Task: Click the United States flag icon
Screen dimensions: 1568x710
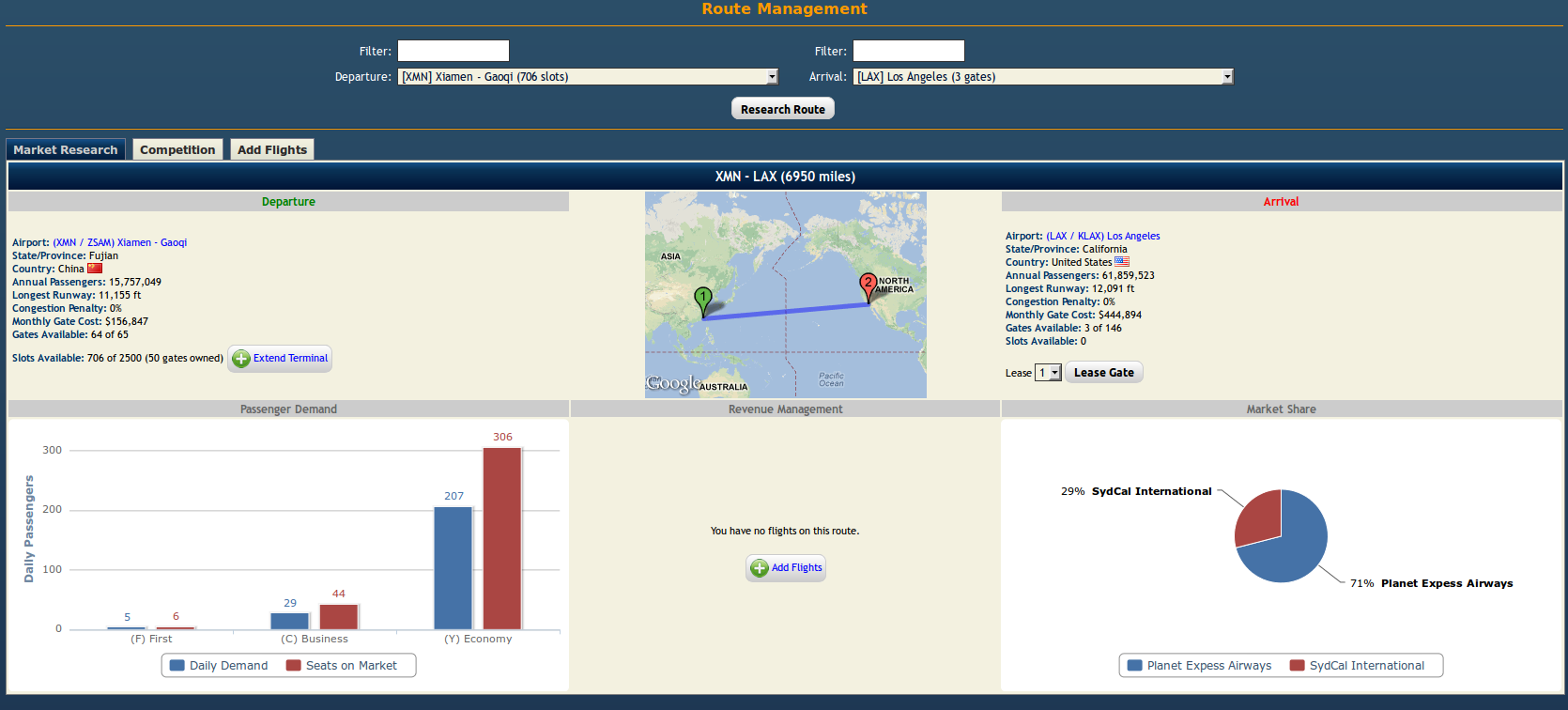Action: (x=1122, y=262)
